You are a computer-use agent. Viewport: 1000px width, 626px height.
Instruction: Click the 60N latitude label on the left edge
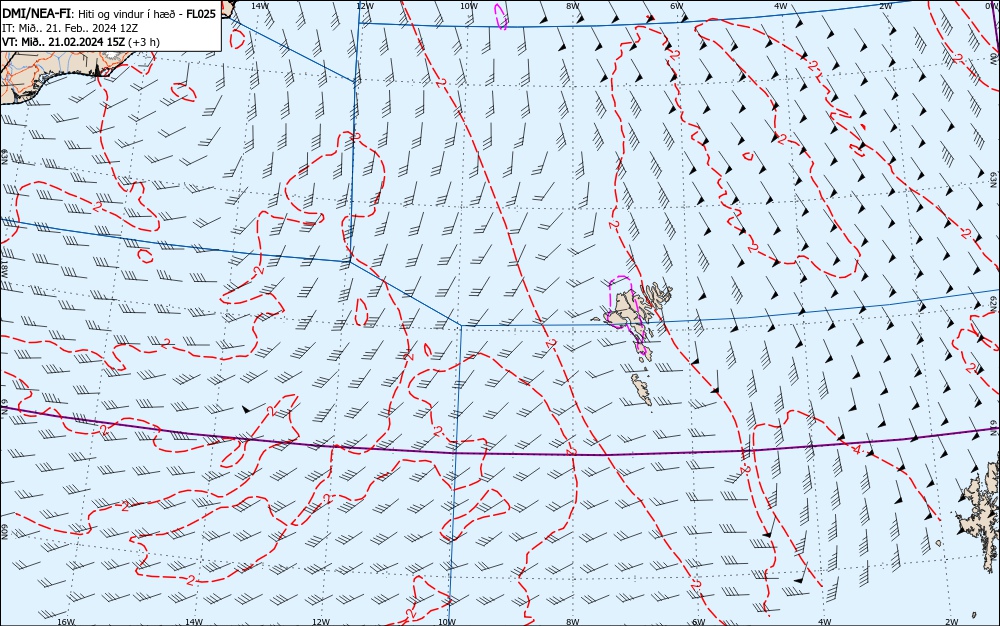click(4, 533)
